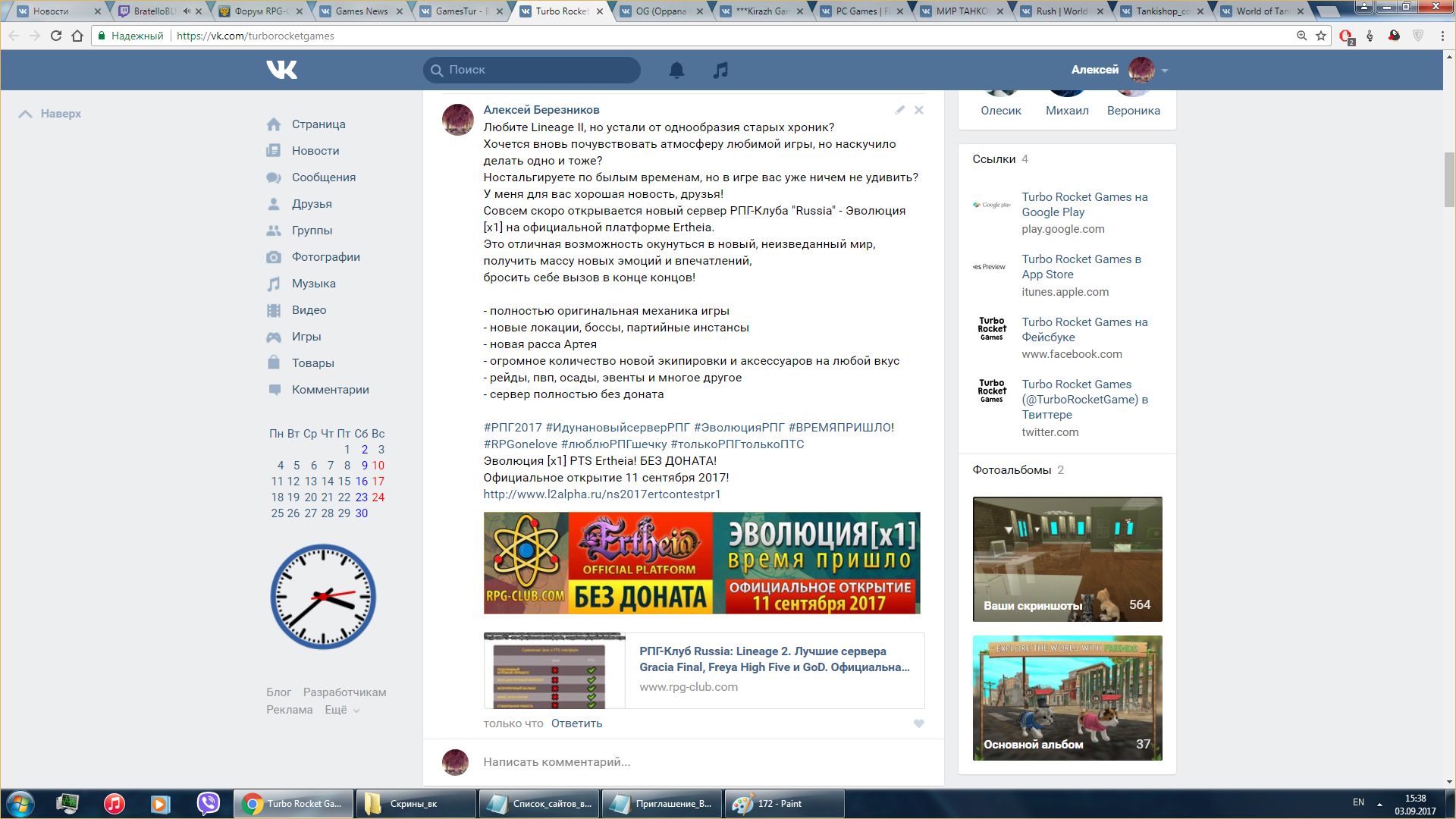Open author name Алексей Березников
The image size is (1456, 819).
pos(541,110)
